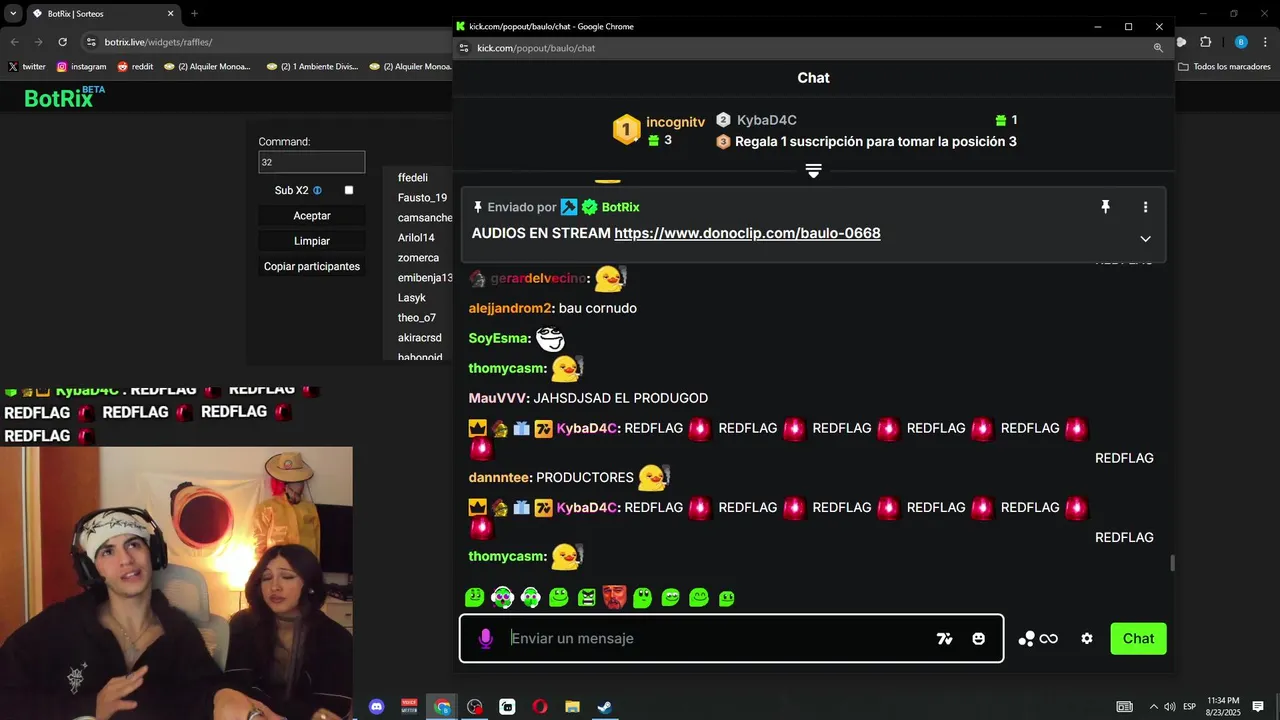Click the BotRix address bar URL
The image size is (1280, 720).
[158, 42]
